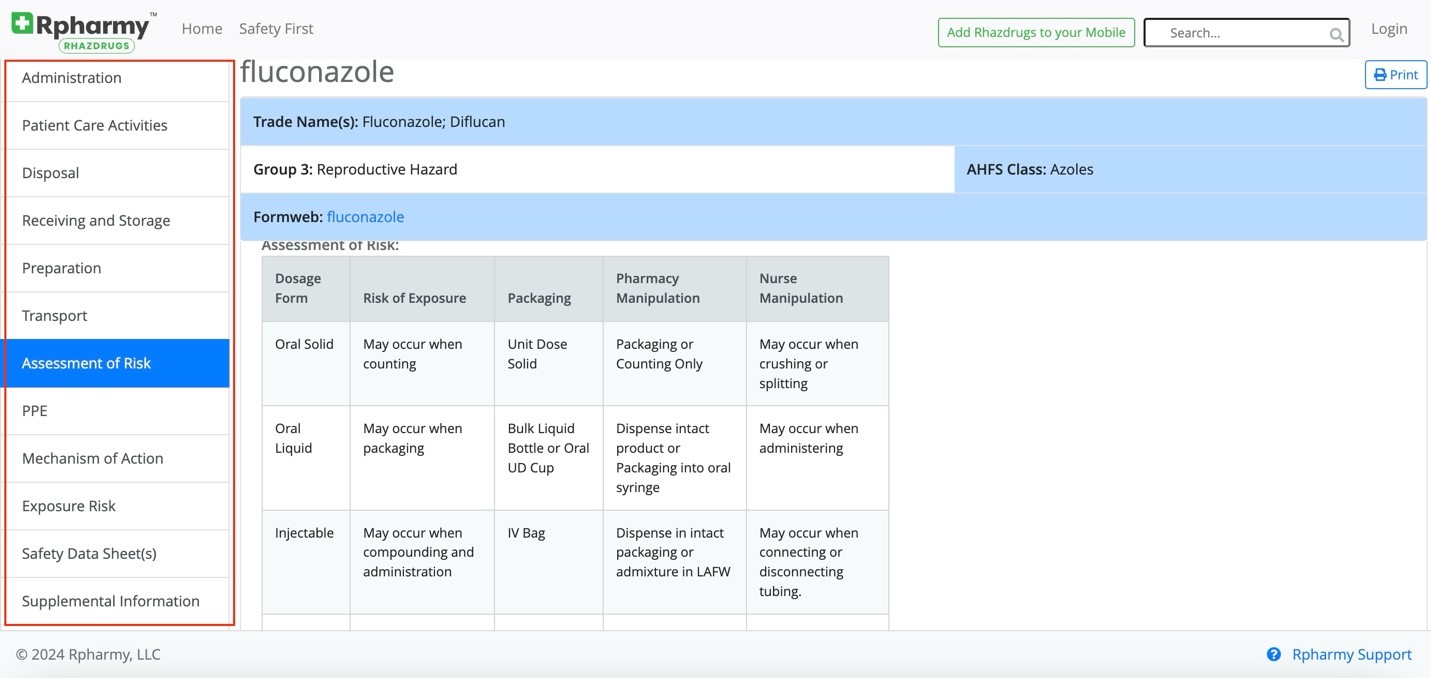Click the Oral Solid table cell
The width and height of the screenshot is (1431, 678).
pos(306,364)
